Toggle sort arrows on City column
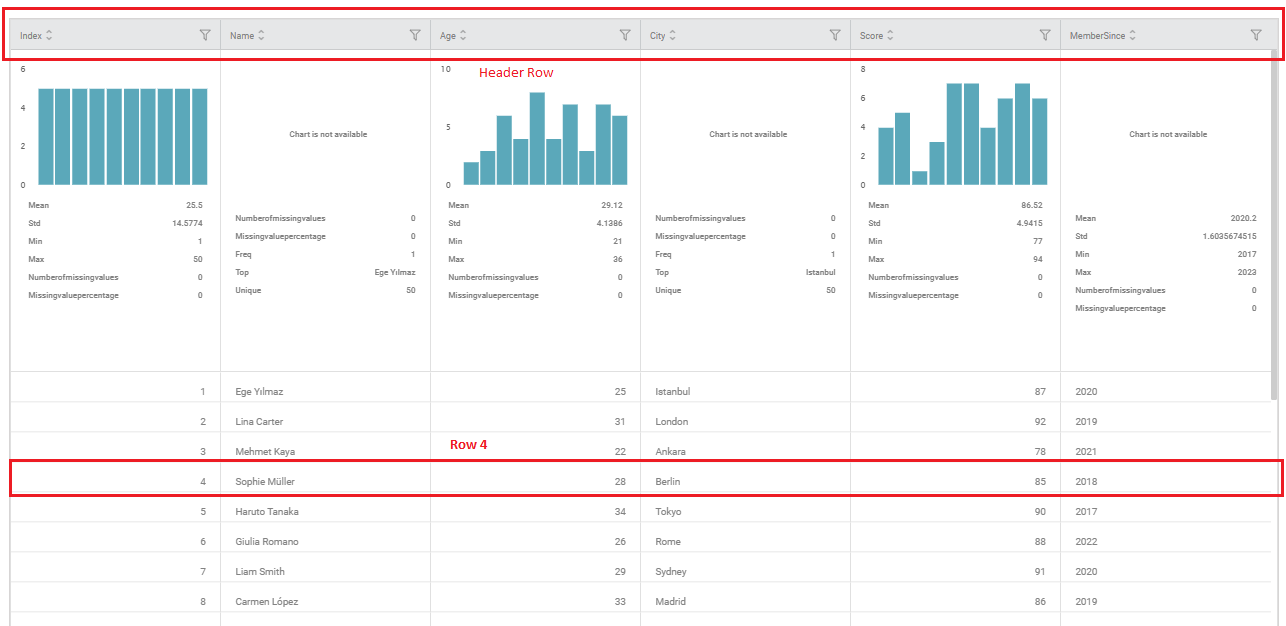The image size is (1286, 626). point(673,35)
